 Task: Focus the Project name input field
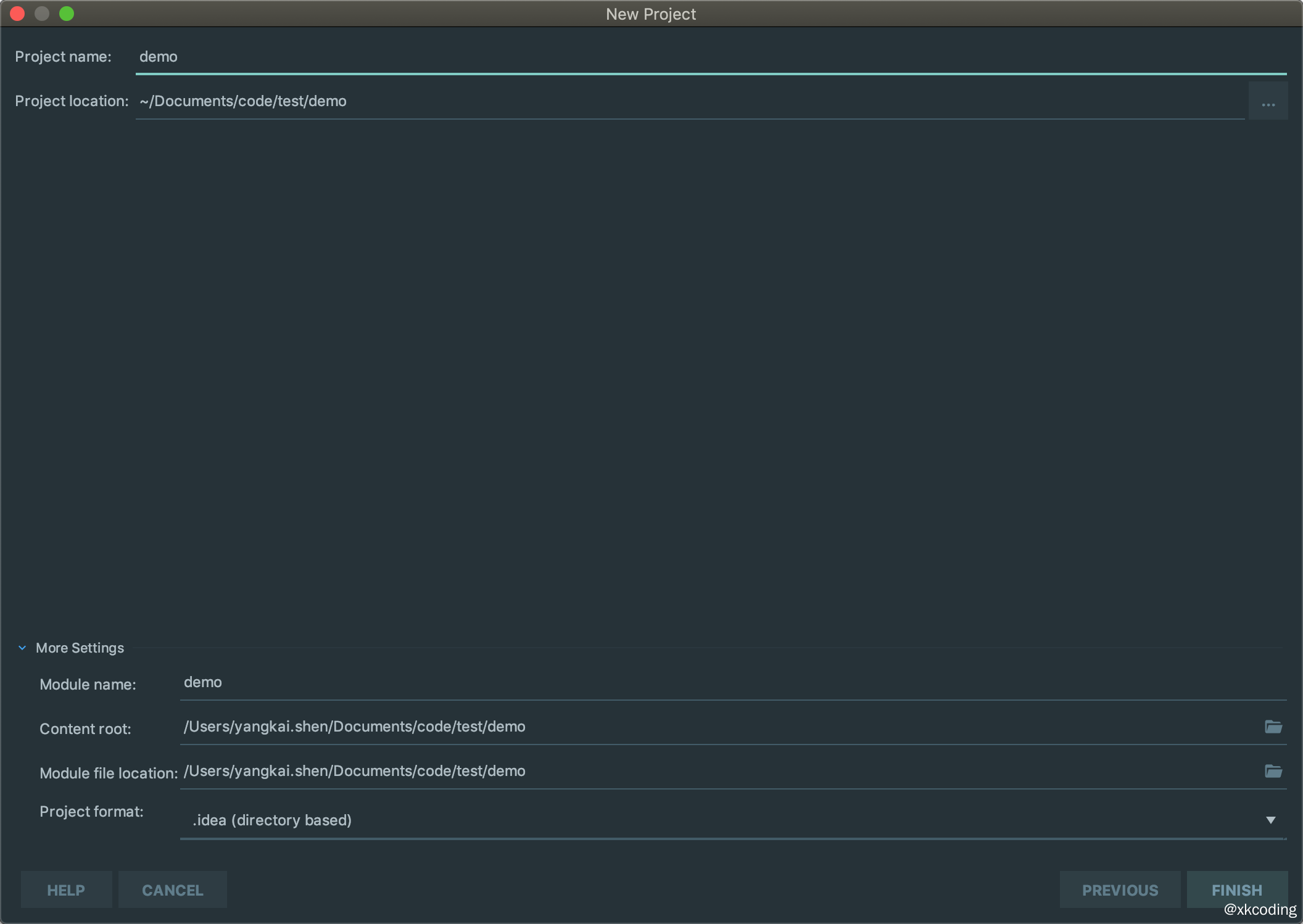point(709,57)
